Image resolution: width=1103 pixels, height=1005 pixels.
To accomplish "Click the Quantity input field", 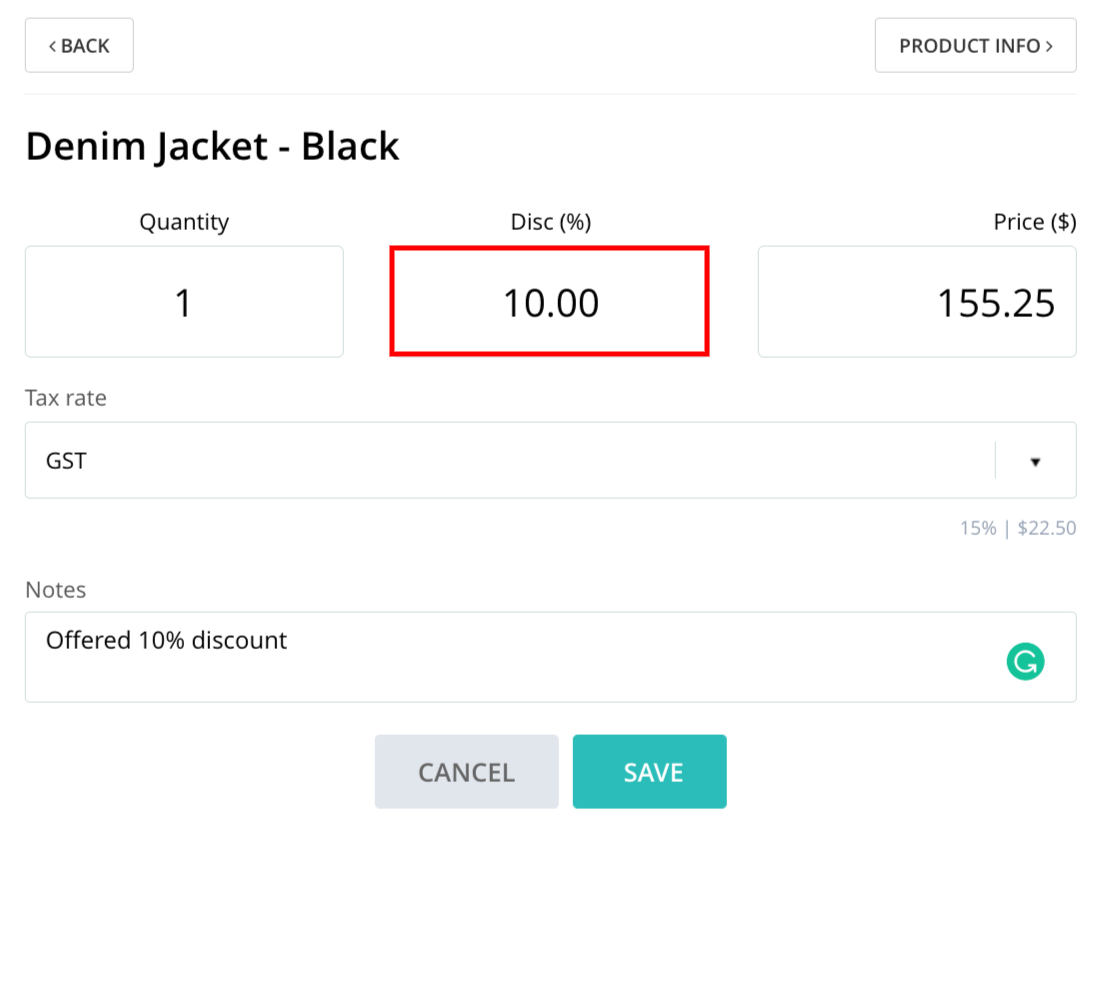I will [x=184, y=302].
